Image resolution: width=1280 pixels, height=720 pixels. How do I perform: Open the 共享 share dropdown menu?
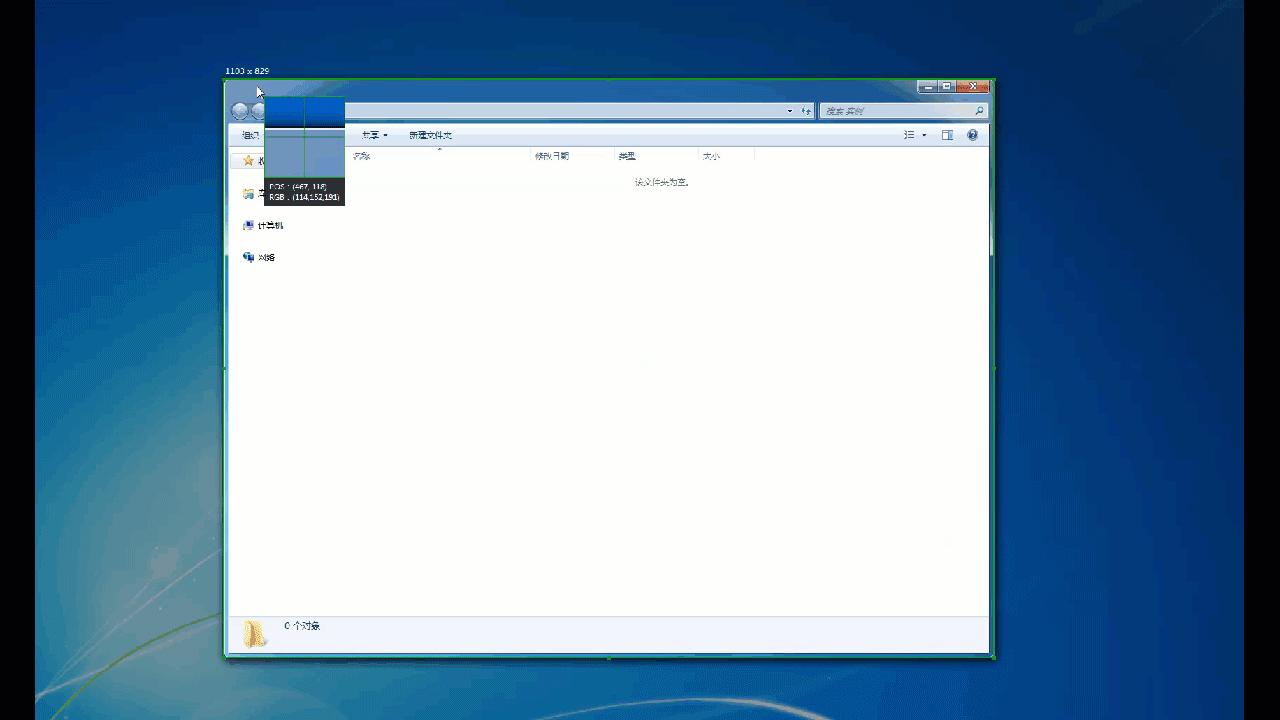[374, 135]
